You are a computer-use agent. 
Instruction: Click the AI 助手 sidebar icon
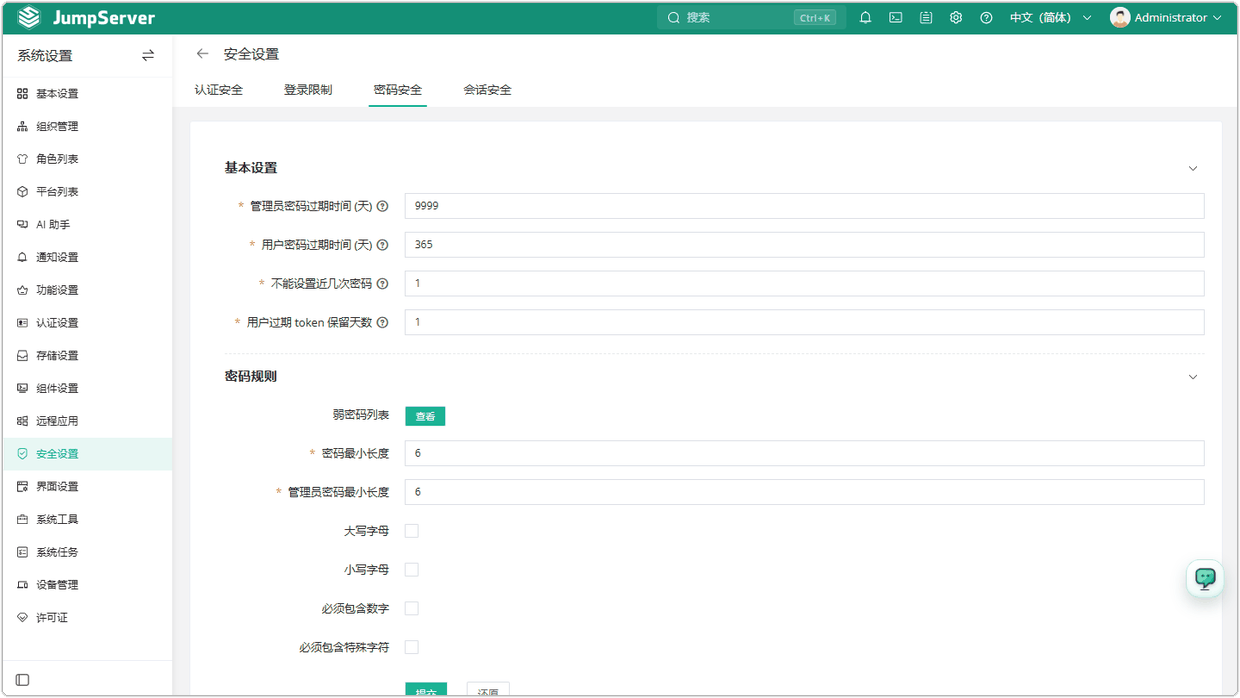22,225
